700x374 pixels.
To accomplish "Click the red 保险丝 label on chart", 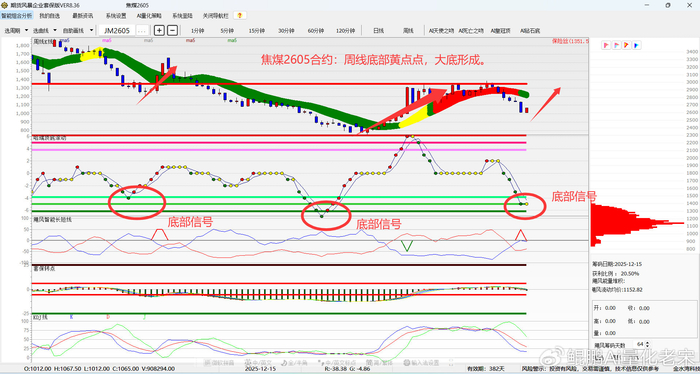I will click(571, 41).
